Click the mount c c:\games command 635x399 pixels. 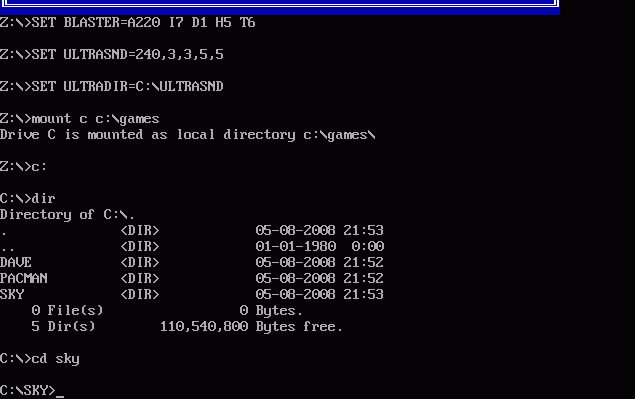click(80, 119)
